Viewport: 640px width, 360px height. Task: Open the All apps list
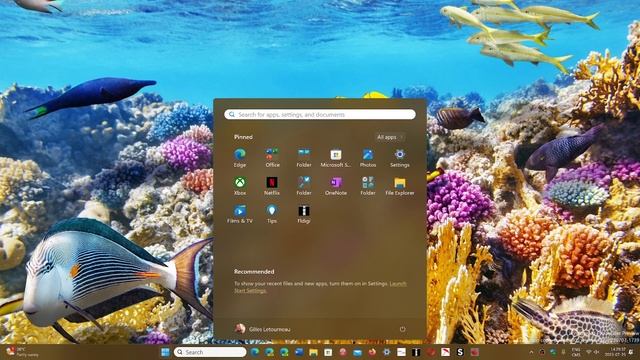(x=389, y=137)
